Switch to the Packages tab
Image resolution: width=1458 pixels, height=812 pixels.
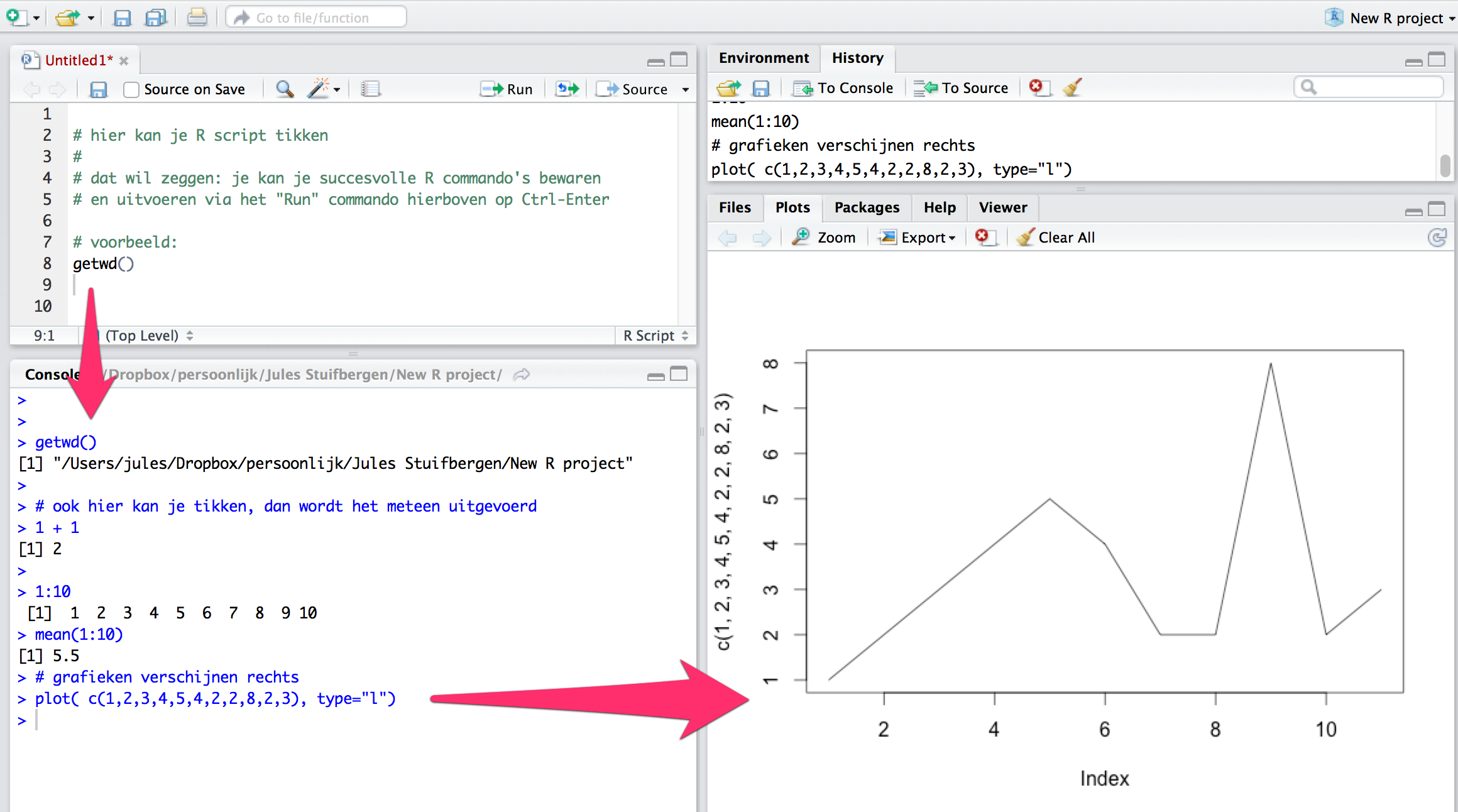tap(866, 207)
